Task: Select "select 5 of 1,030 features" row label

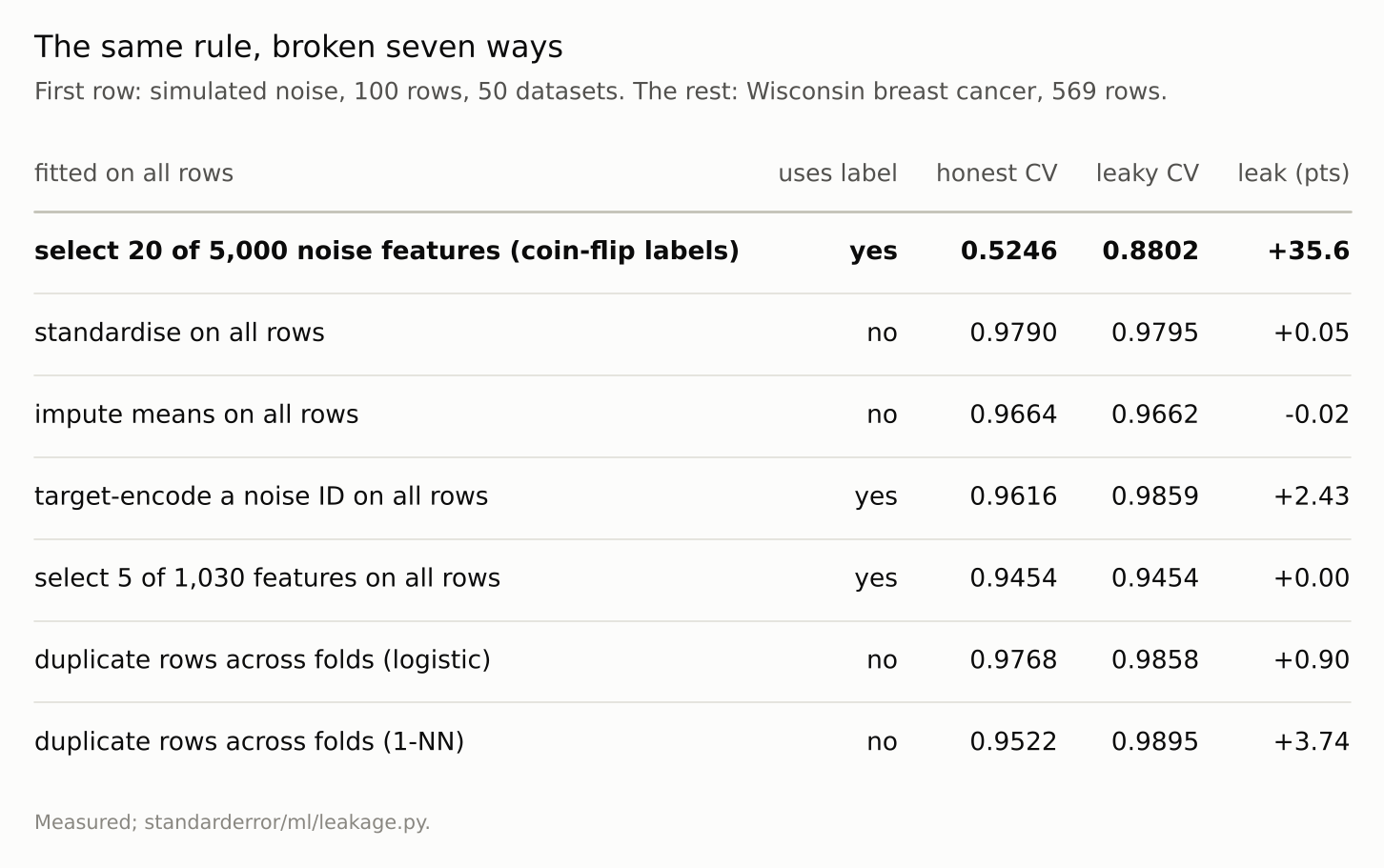Action: [x=267, y=578]
